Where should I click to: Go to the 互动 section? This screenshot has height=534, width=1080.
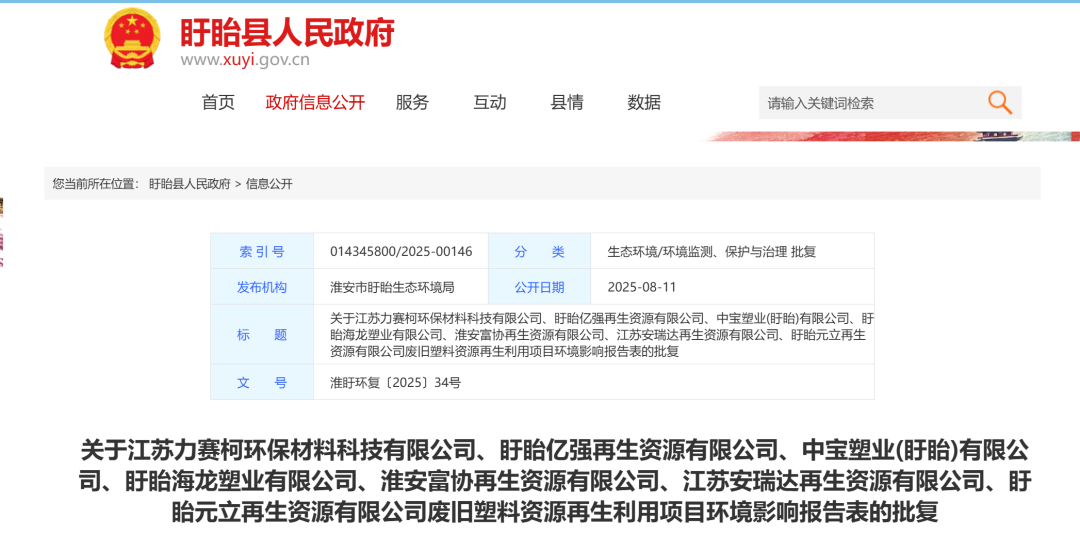(x=490, y=102)
